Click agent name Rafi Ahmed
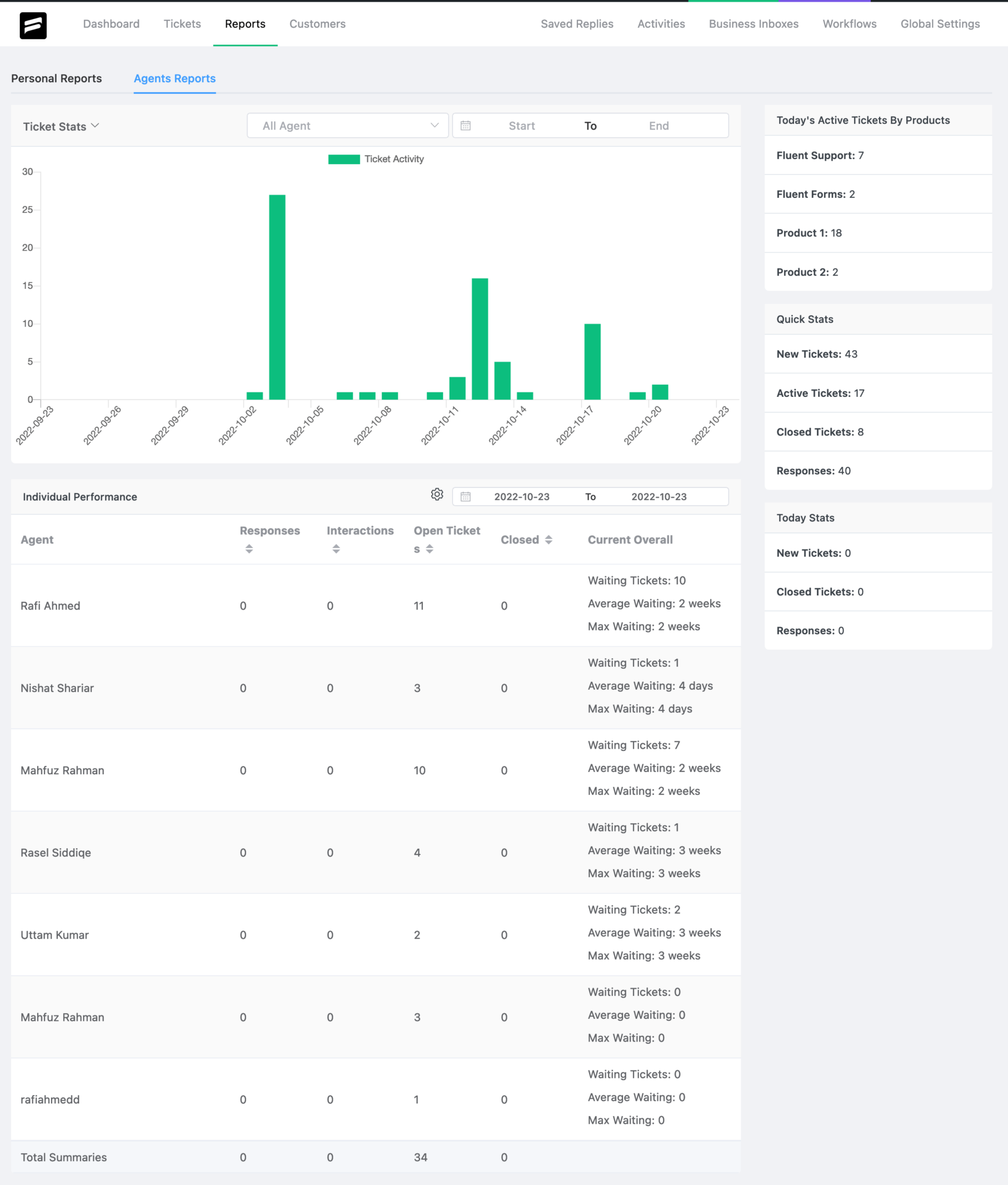This screenshot has width=1008, height=1185. (50, 605)
